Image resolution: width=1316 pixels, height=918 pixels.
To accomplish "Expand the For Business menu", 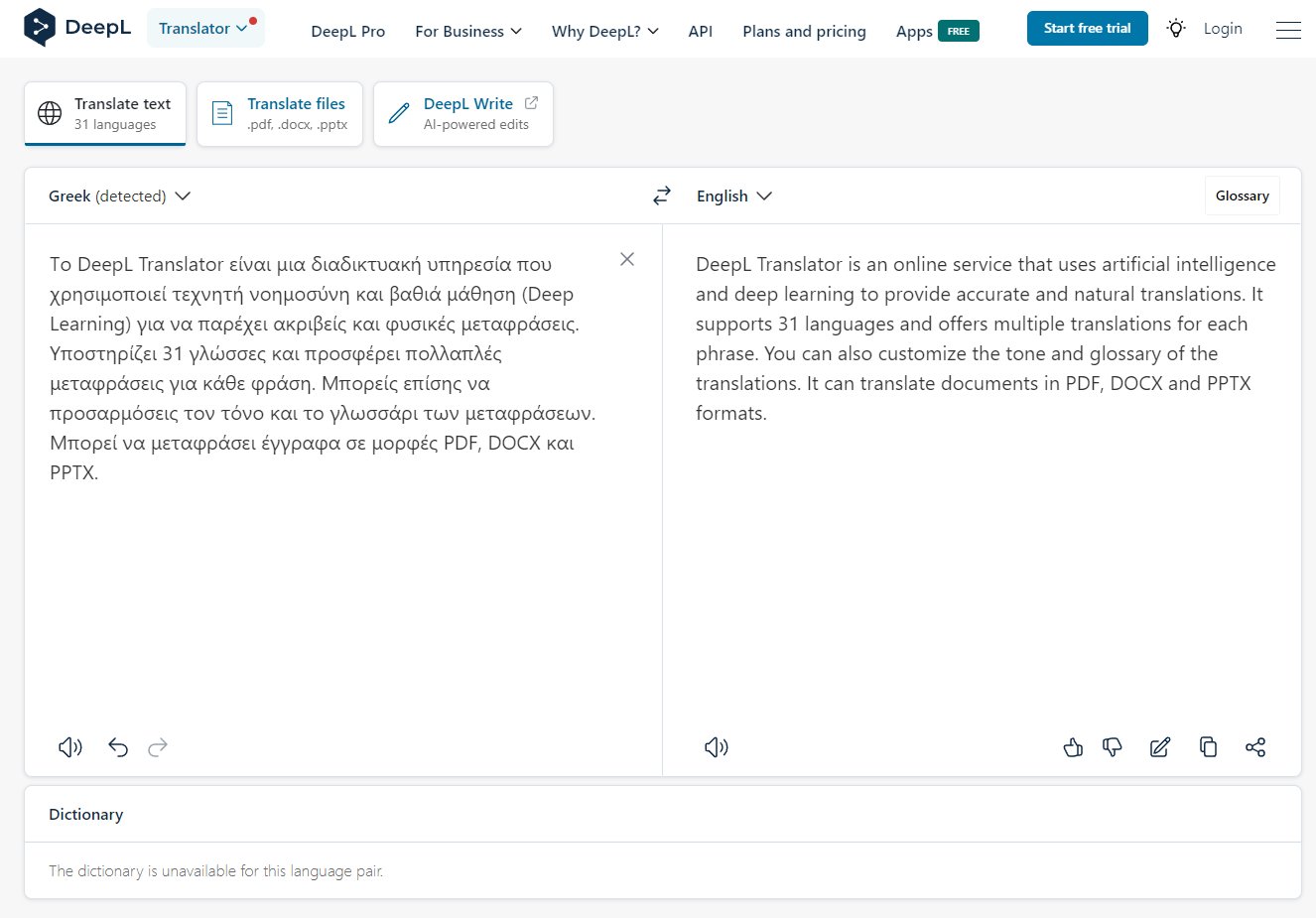I will [467, 32].
